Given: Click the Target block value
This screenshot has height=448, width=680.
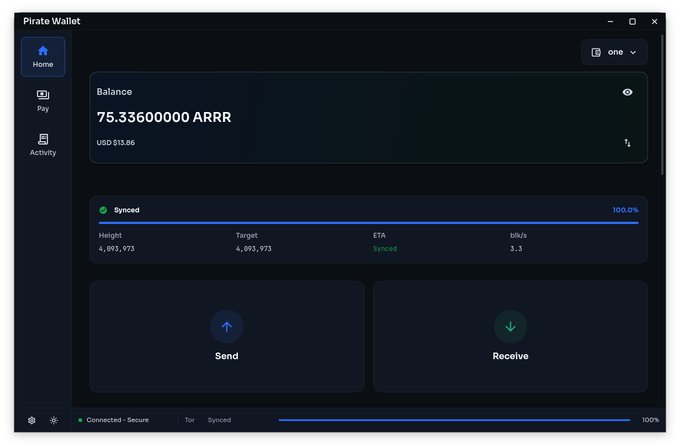Looking at the screenshot, I should click(x=254, y=249).
